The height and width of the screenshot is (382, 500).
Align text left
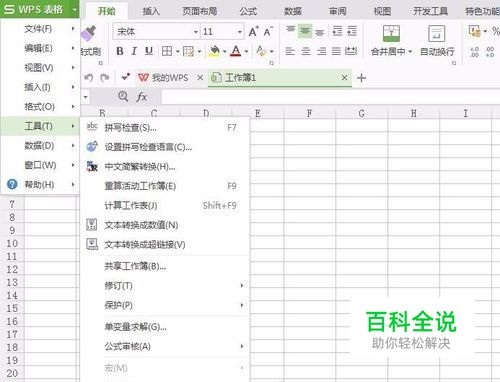pos(290,51)
